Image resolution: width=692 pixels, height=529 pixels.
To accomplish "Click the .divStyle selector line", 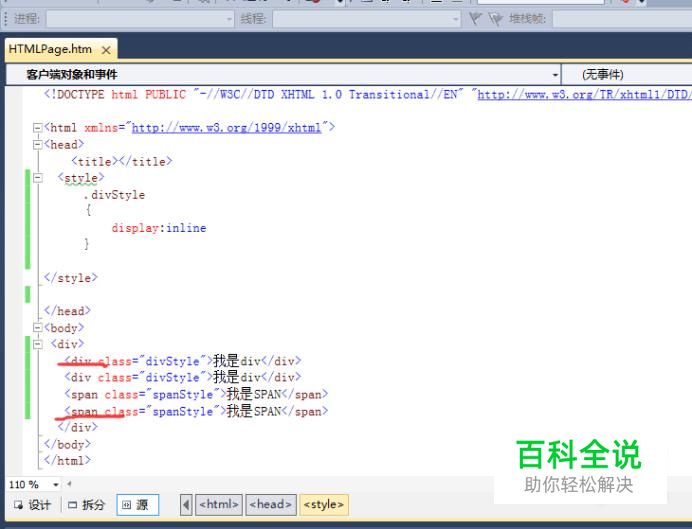I will click(x=114, y=195).
